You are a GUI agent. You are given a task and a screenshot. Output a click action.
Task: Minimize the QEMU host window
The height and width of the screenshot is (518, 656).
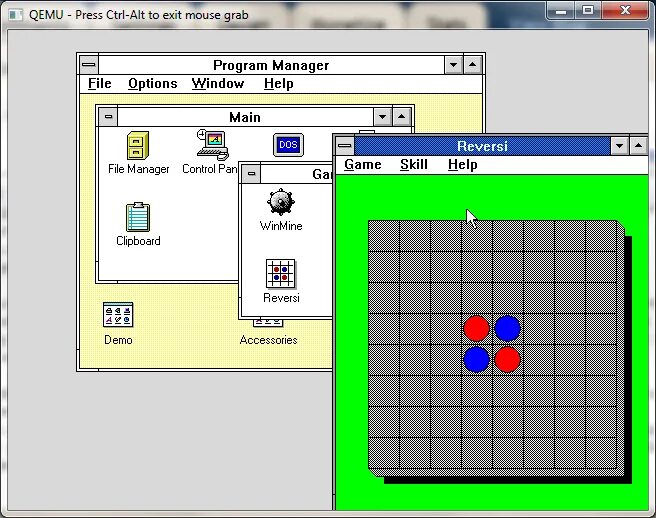(x=561, y=10)
